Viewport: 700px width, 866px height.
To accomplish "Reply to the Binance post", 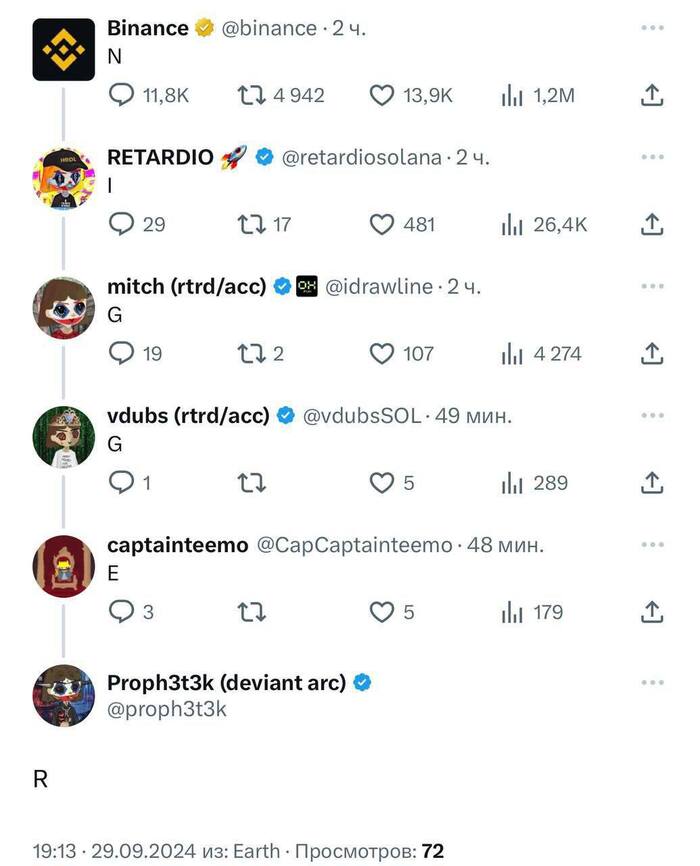I will pyautogui.click(x=122, y=95).
